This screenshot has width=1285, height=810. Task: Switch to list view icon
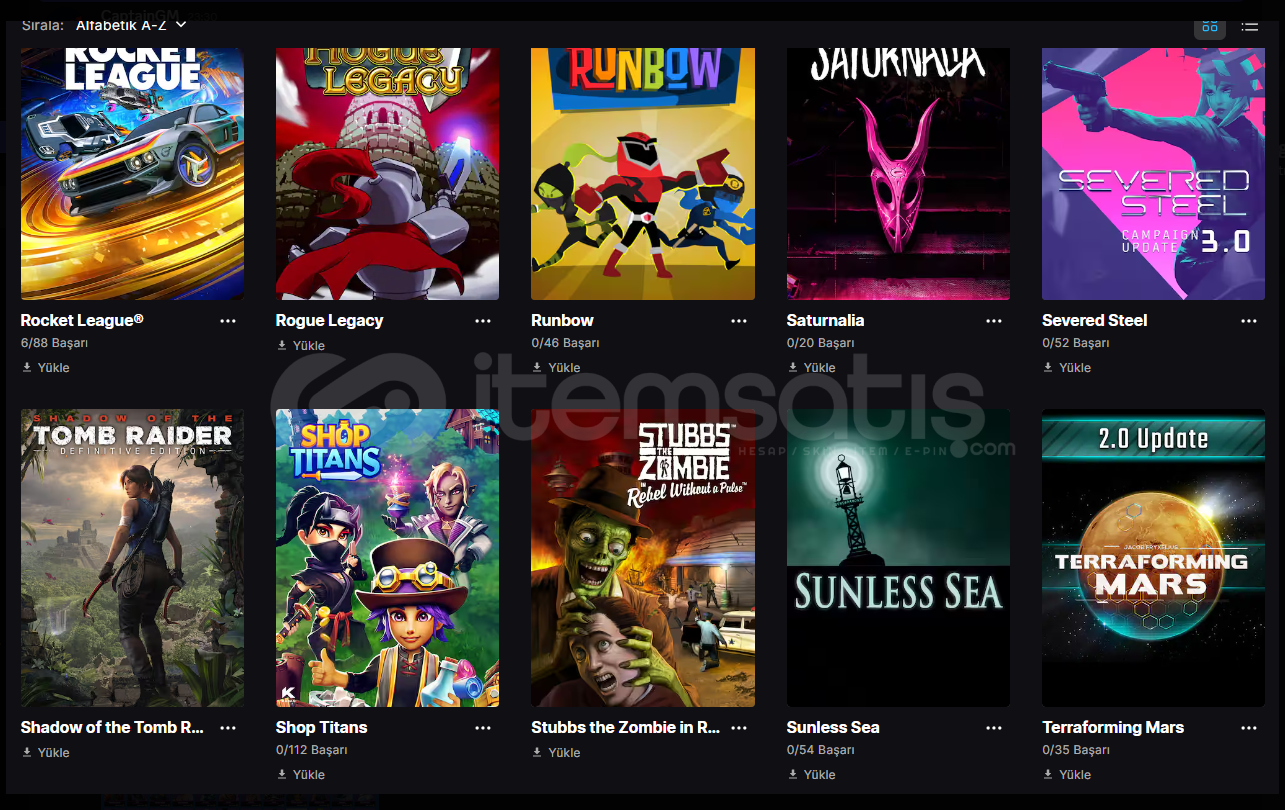tap(1250, 26)
